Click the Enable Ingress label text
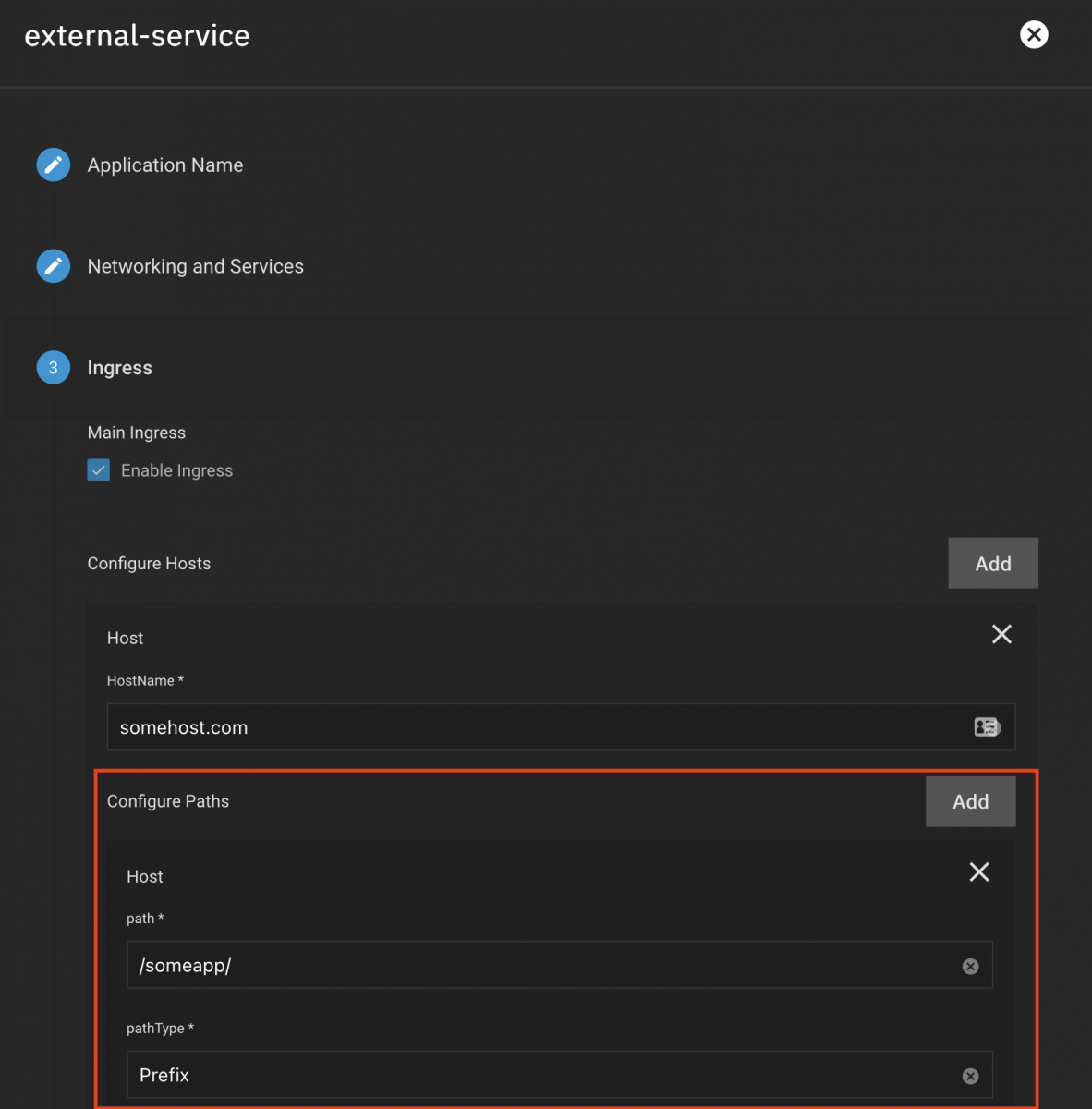 click(x=176, y=471)
